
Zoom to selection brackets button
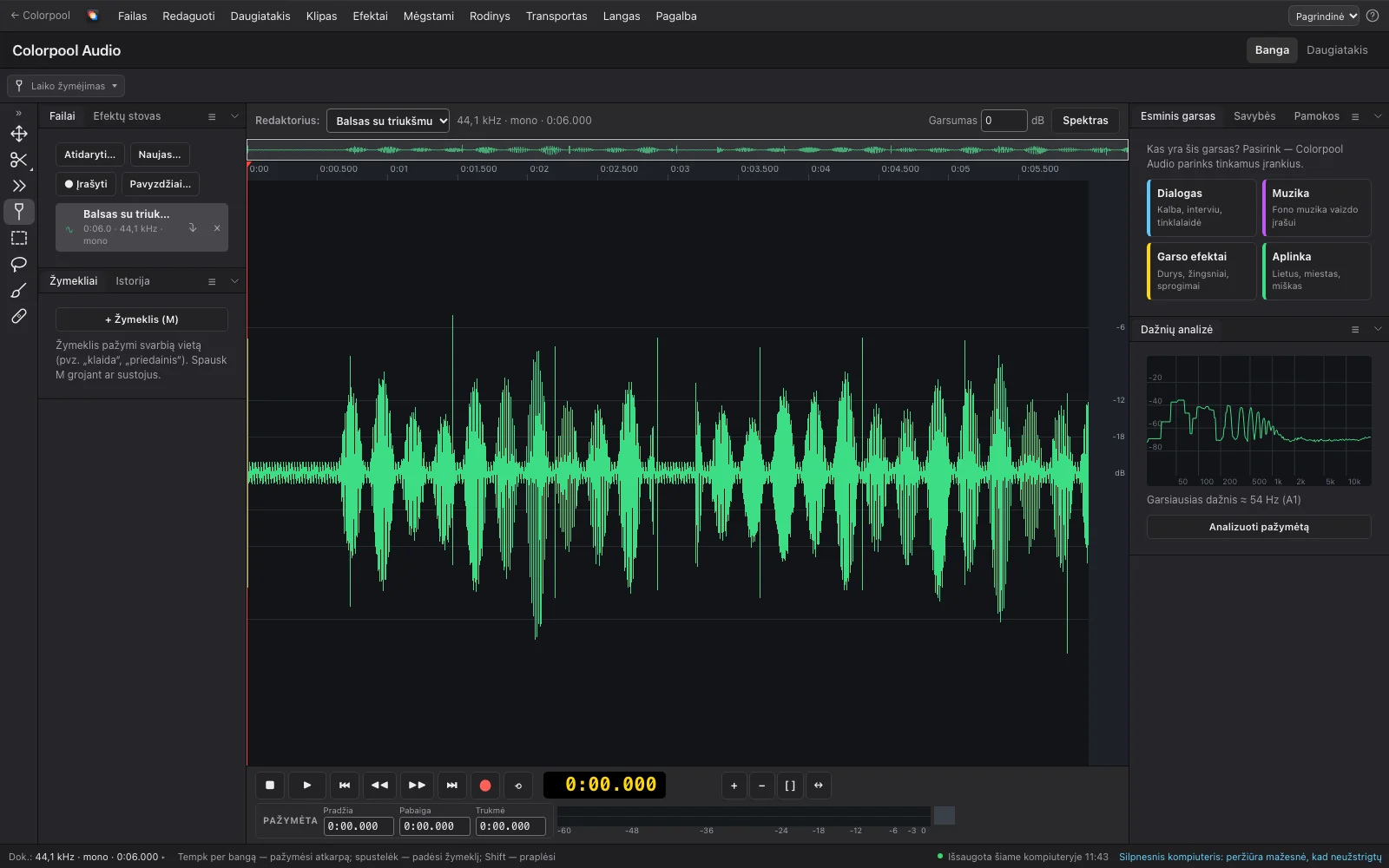(790, 786)
